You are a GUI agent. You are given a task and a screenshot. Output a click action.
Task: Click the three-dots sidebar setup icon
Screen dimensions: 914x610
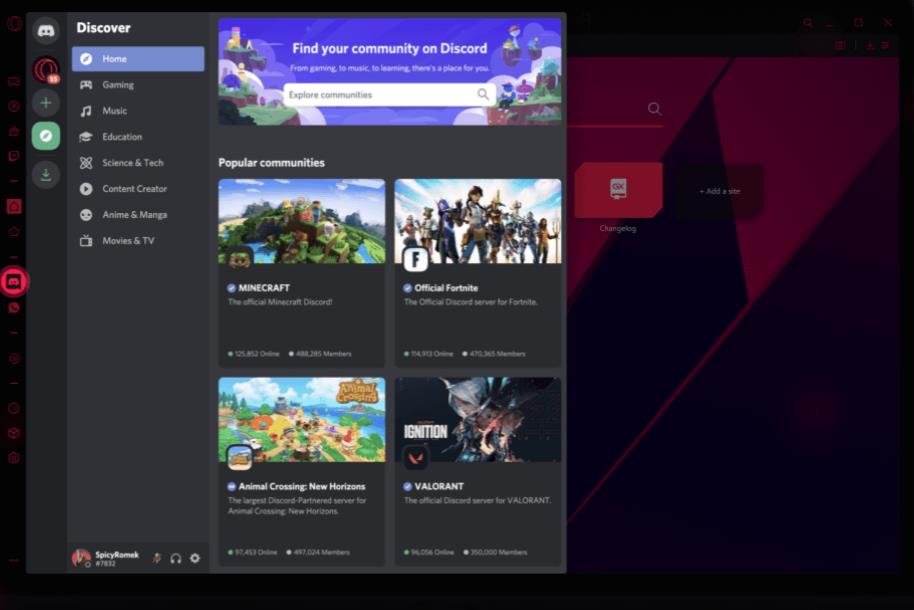(14, 560)
